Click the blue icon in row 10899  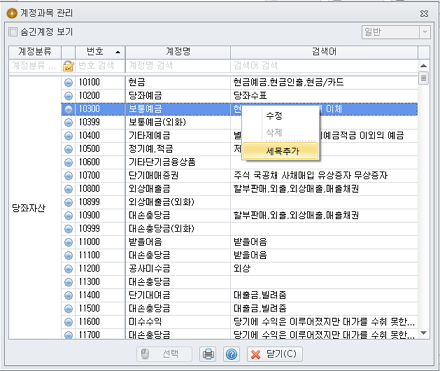coord(68,203)
